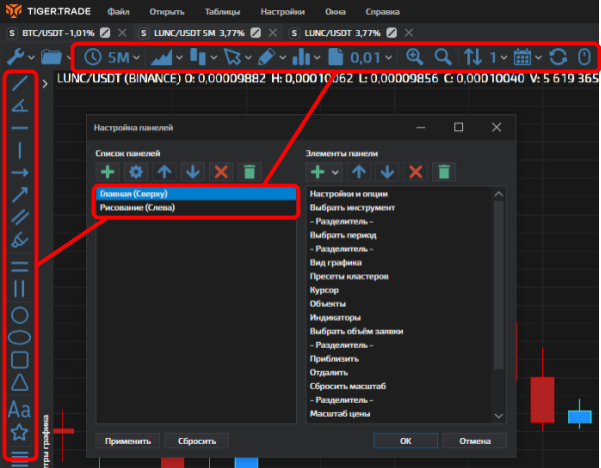Click the Применить button
The width and height of the screenshot is (601, 468).
[126, 440]
